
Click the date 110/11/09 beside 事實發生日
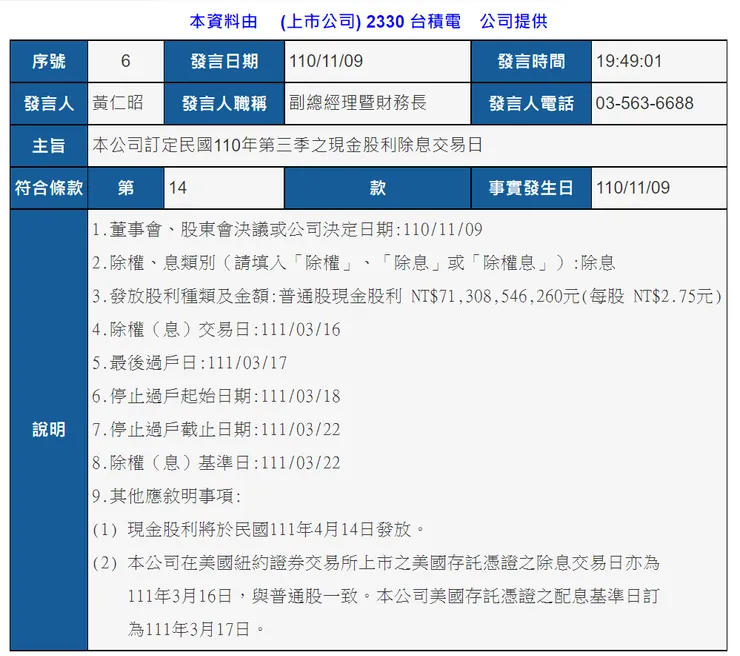632,188
